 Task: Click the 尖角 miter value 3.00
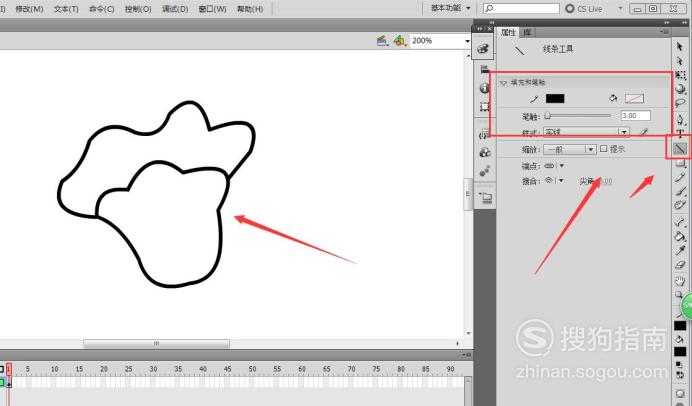[606, 181]
